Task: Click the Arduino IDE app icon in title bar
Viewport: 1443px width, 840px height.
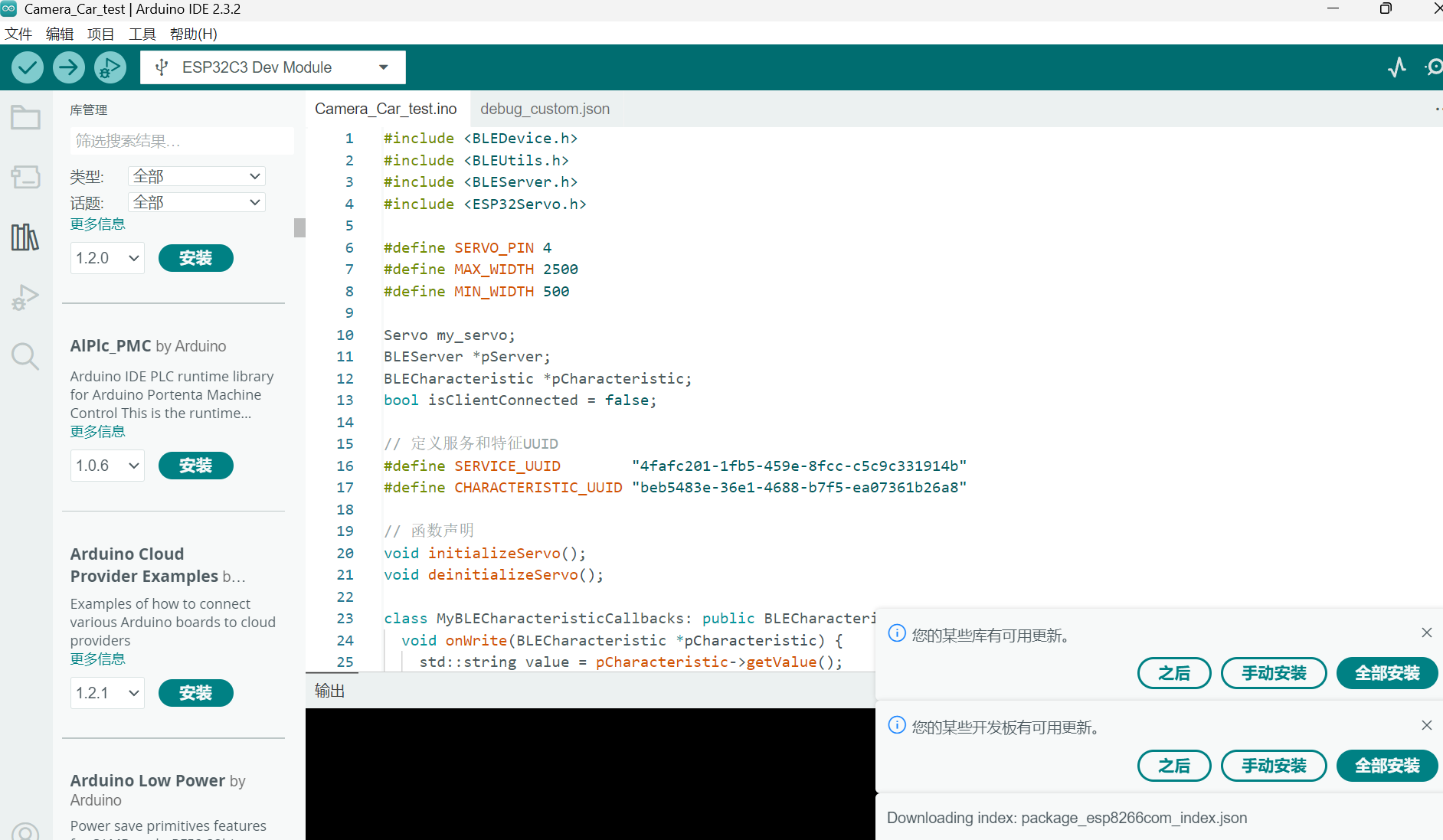Action: pos(8,9)
